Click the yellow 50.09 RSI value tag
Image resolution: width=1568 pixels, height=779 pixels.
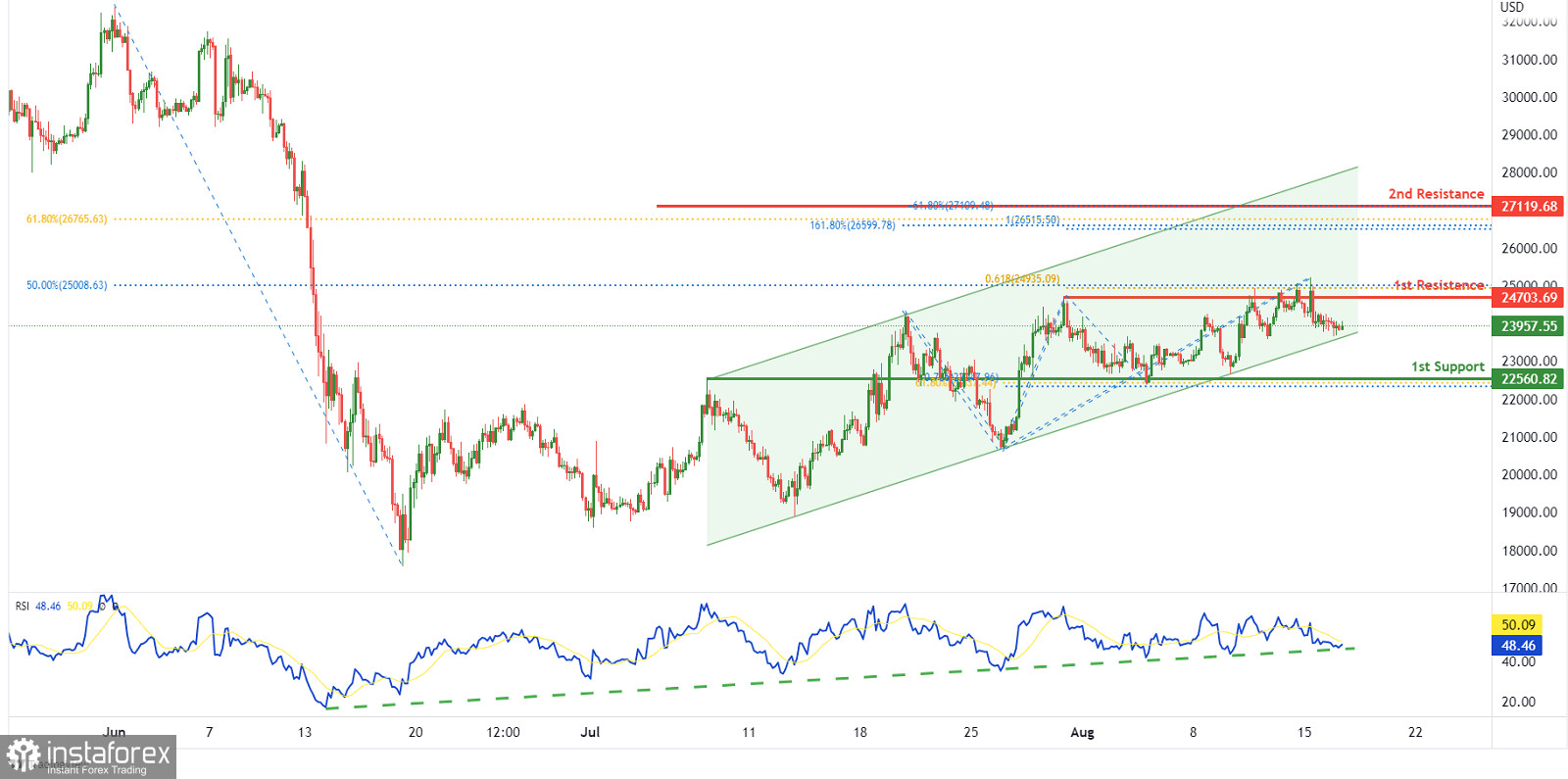click(1517, 625)
